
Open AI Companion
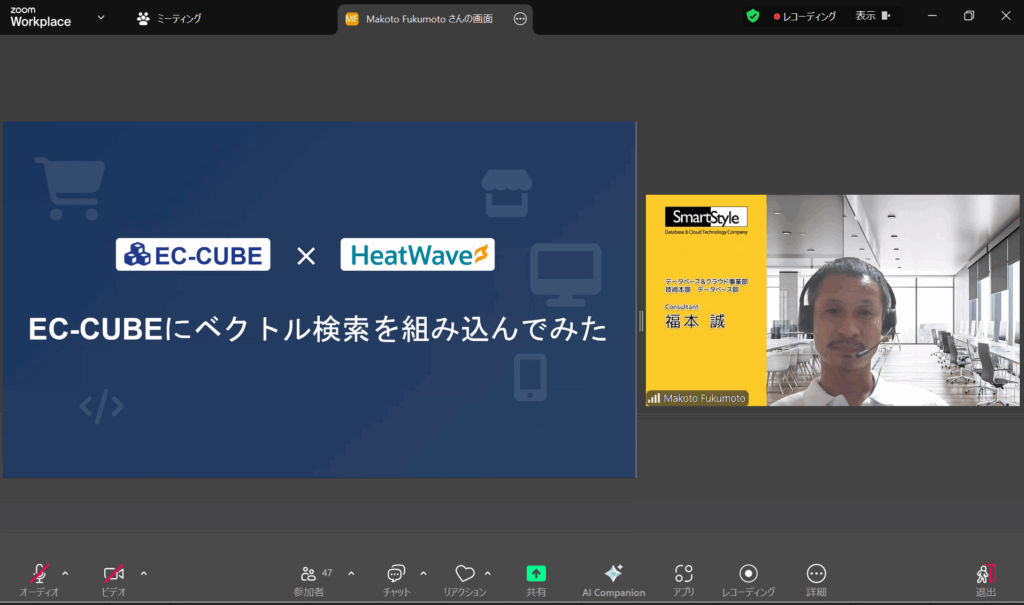tap(613, 580)
